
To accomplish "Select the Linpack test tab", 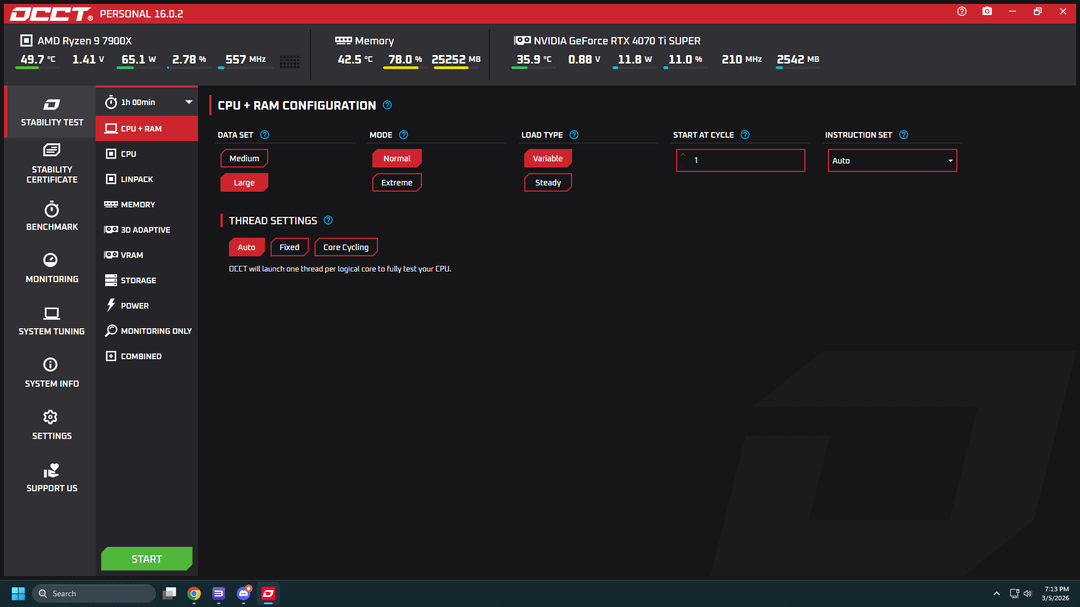I will 137,179.
